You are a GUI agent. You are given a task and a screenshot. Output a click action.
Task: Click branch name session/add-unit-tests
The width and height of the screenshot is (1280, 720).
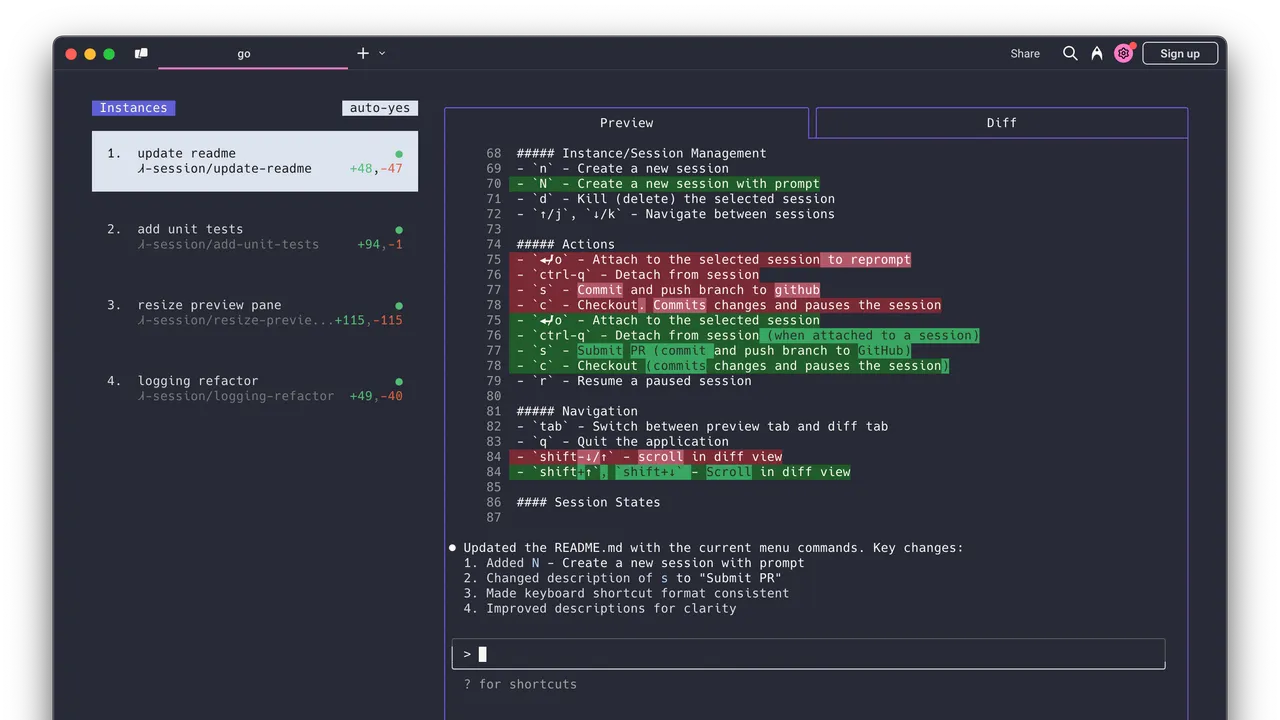click(x=228, y=245)
